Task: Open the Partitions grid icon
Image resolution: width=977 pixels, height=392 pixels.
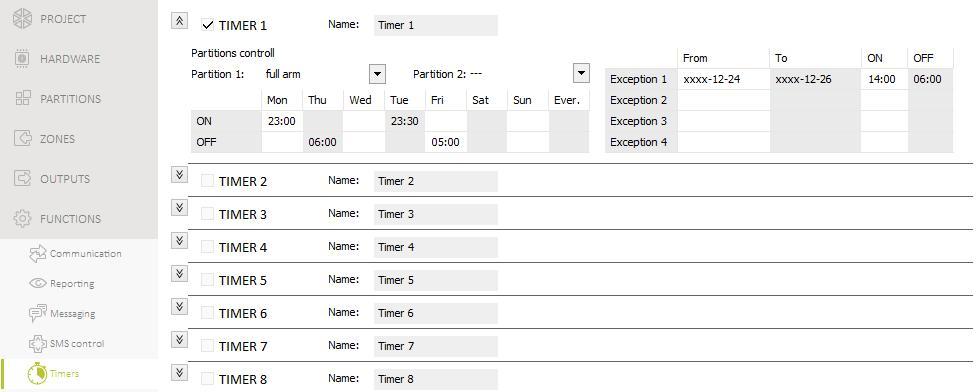Action: point(22,98)
